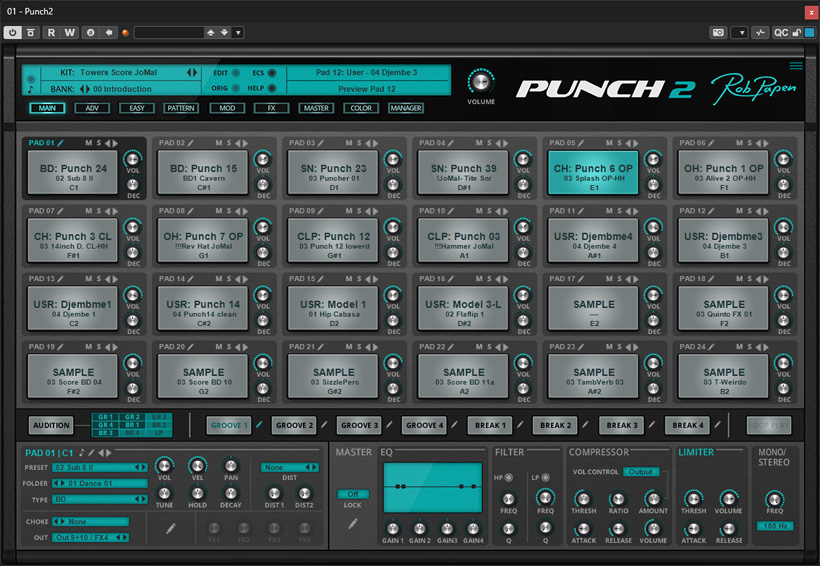Click the music note icon in PAD 01|C1 header
Image resolution: width=820 pixels, height=566 pixels.
coord(82,452)
